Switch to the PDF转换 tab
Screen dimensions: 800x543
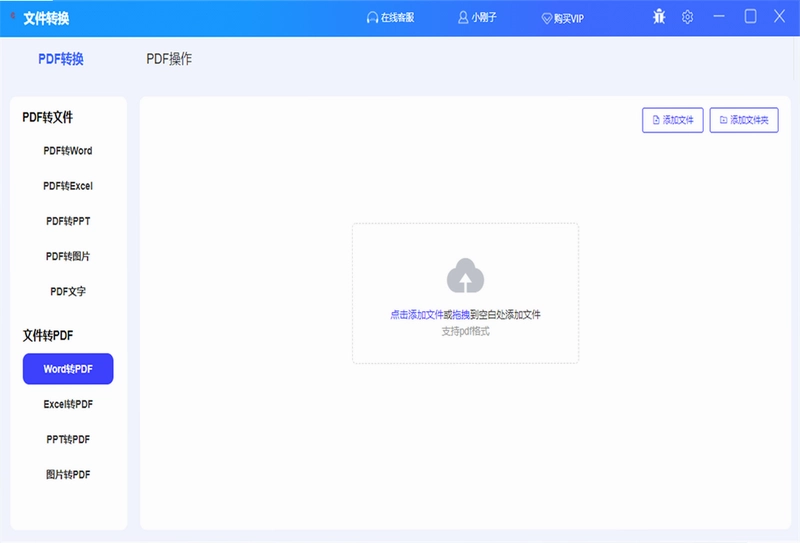coord(61,59)
